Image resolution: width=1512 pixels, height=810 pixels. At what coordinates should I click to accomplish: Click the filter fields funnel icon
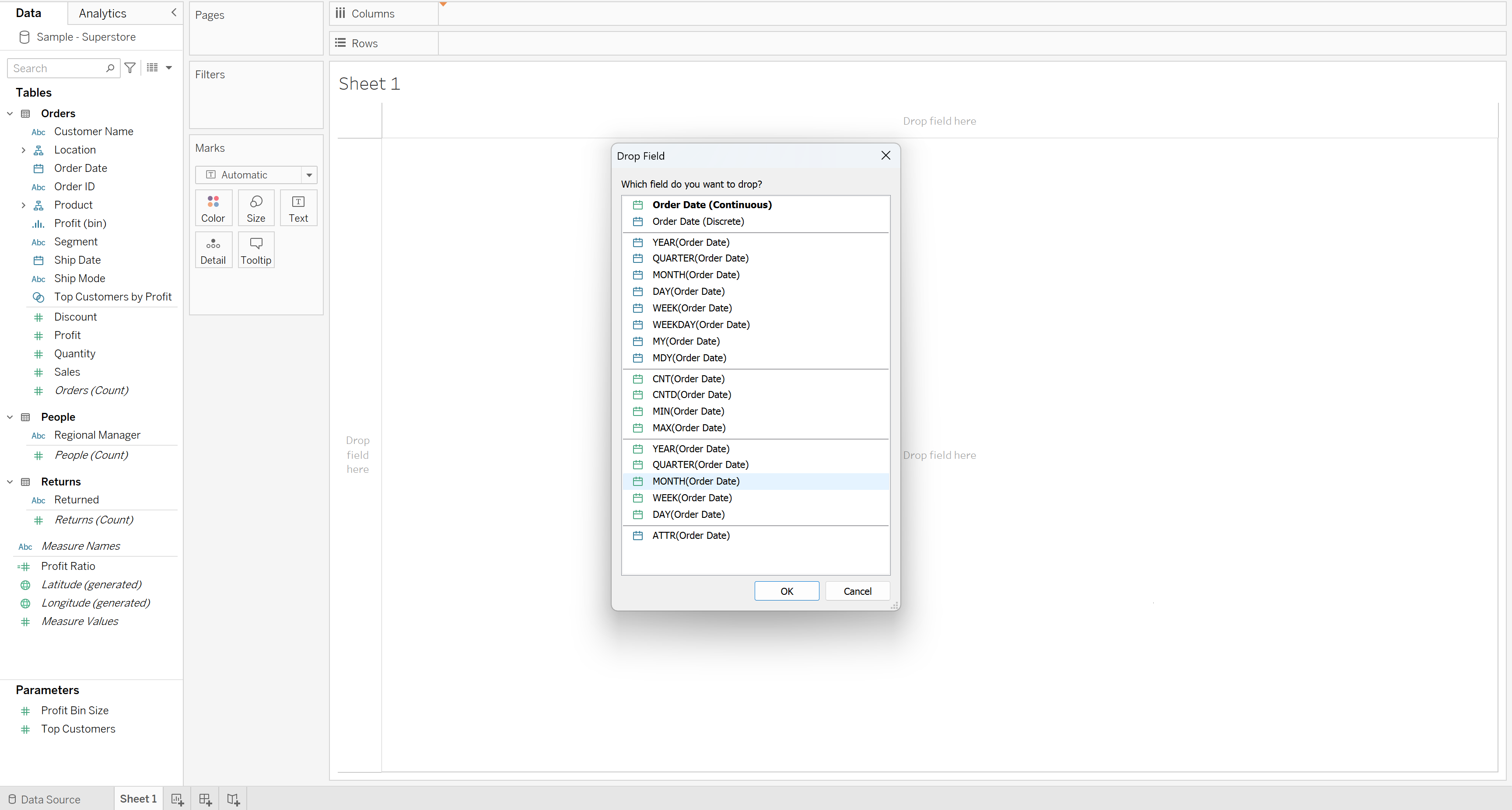[x=130, y=68]
